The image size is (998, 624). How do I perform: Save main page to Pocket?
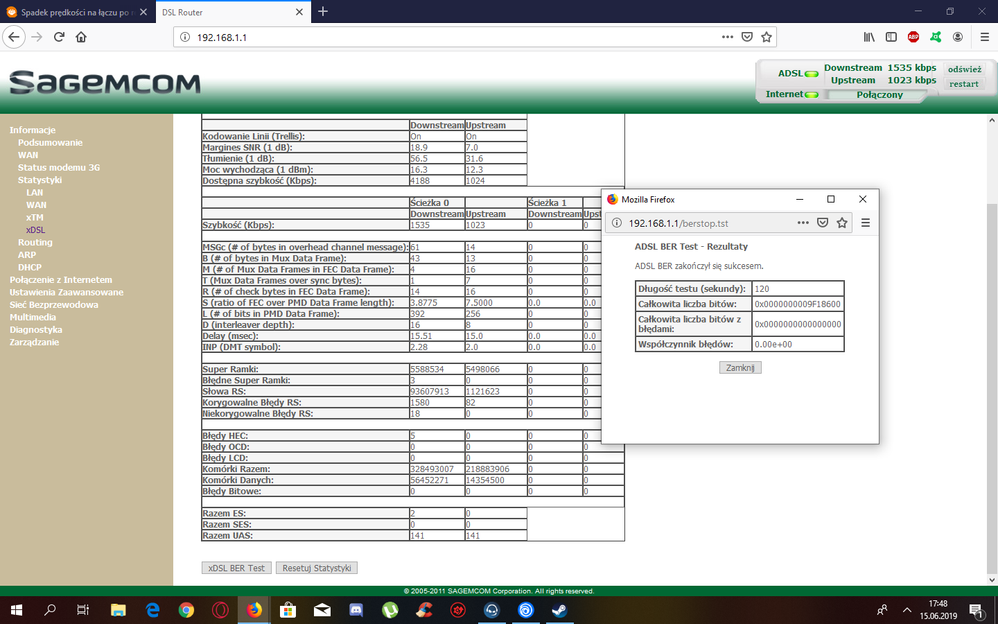pos(746,37)
